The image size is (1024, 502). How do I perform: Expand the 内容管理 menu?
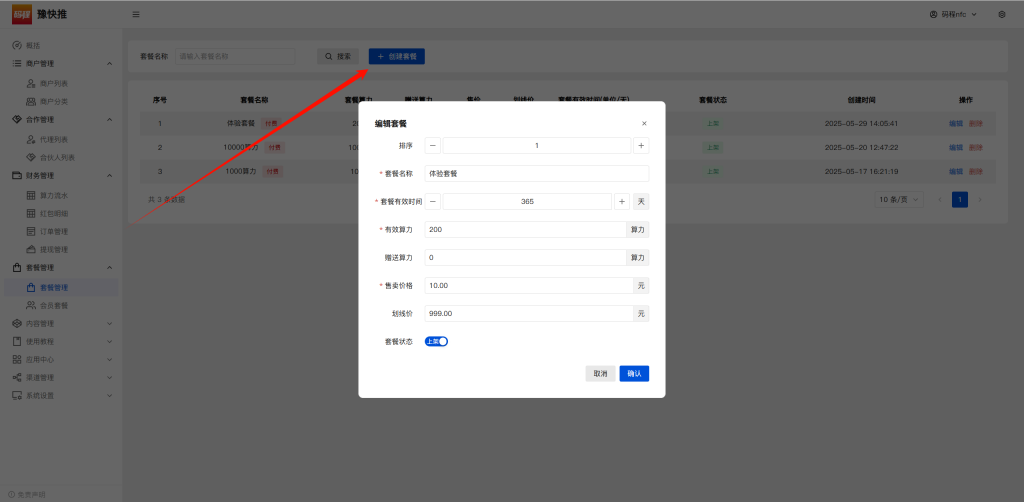[60, 323]
